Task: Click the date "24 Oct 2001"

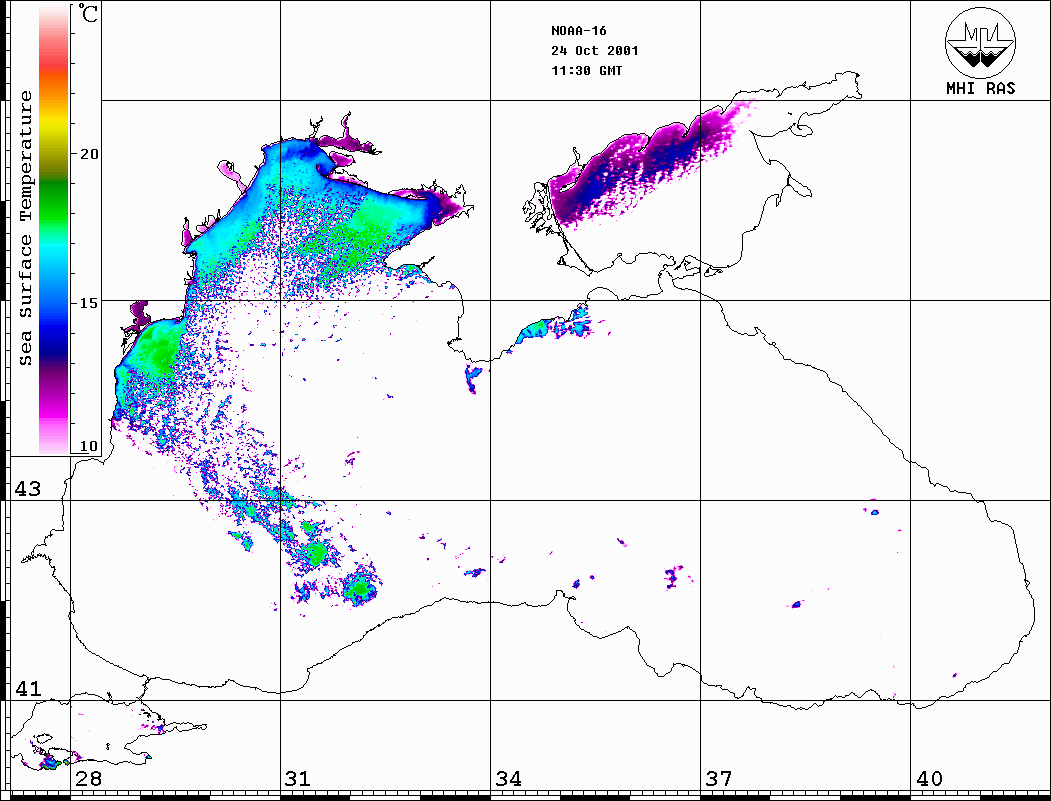Action: click(595, 51)
